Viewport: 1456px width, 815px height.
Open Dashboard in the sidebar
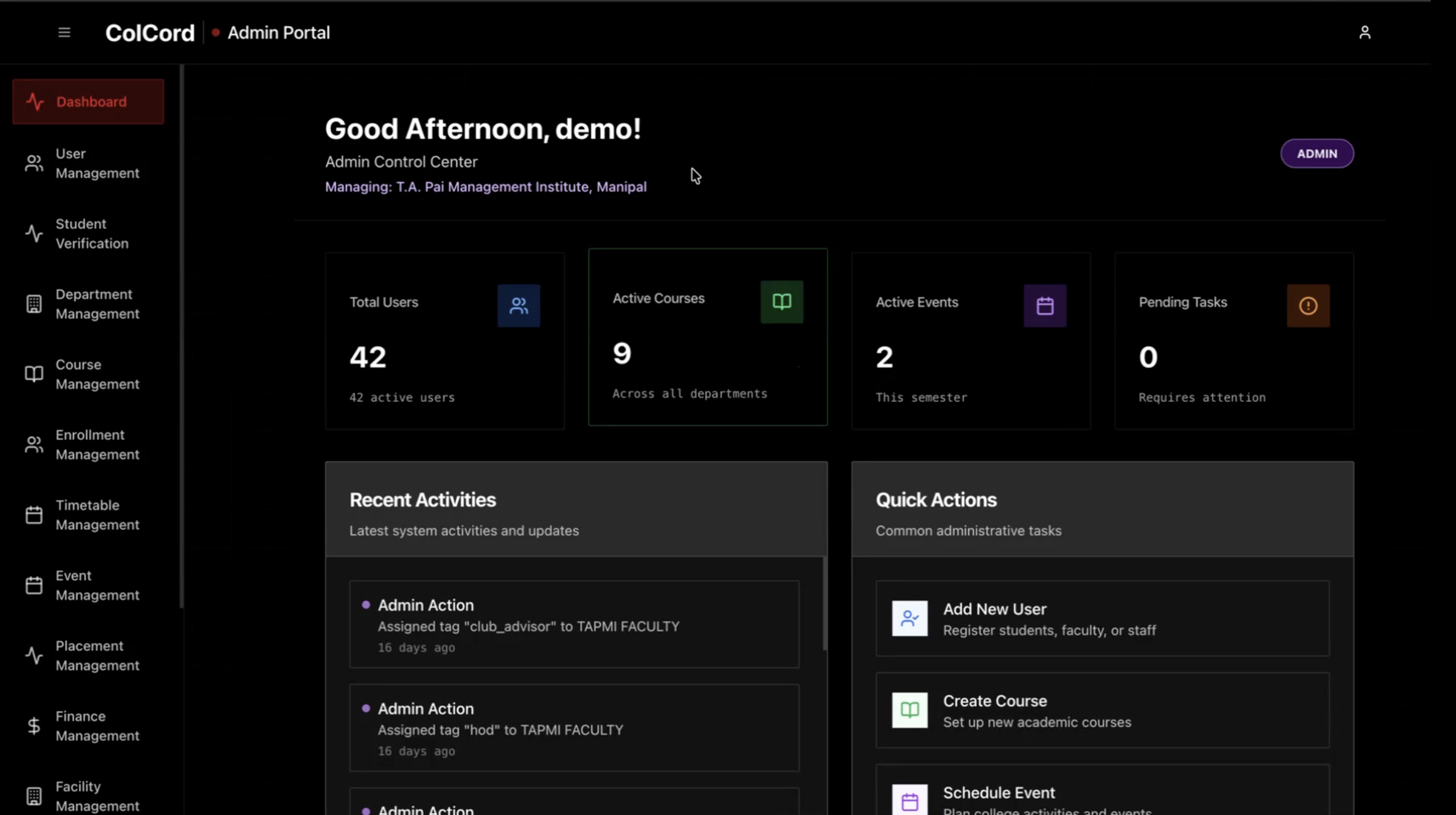[88, 101]
